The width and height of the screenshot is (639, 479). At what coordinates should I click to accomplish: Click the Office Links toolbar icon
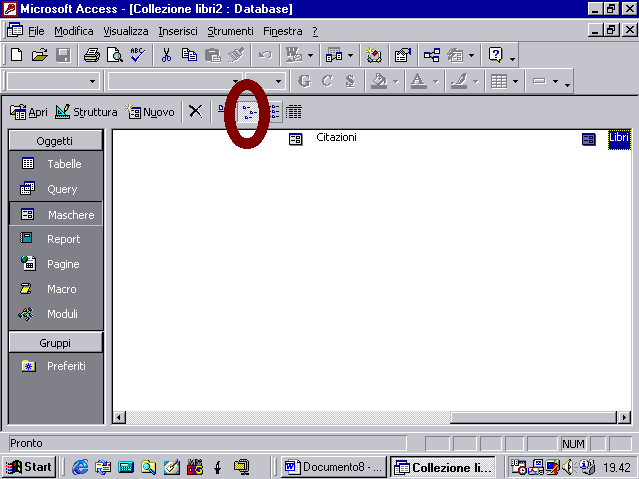293,55
